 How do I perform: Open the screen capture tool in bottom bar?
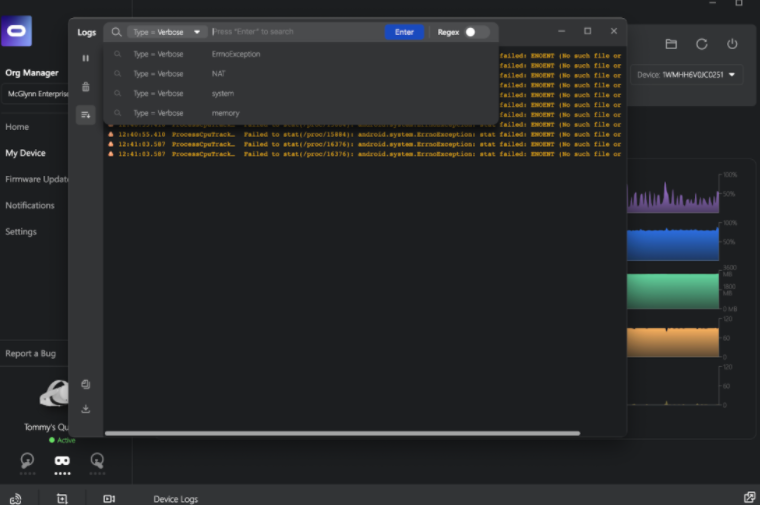tap(62, 498)
